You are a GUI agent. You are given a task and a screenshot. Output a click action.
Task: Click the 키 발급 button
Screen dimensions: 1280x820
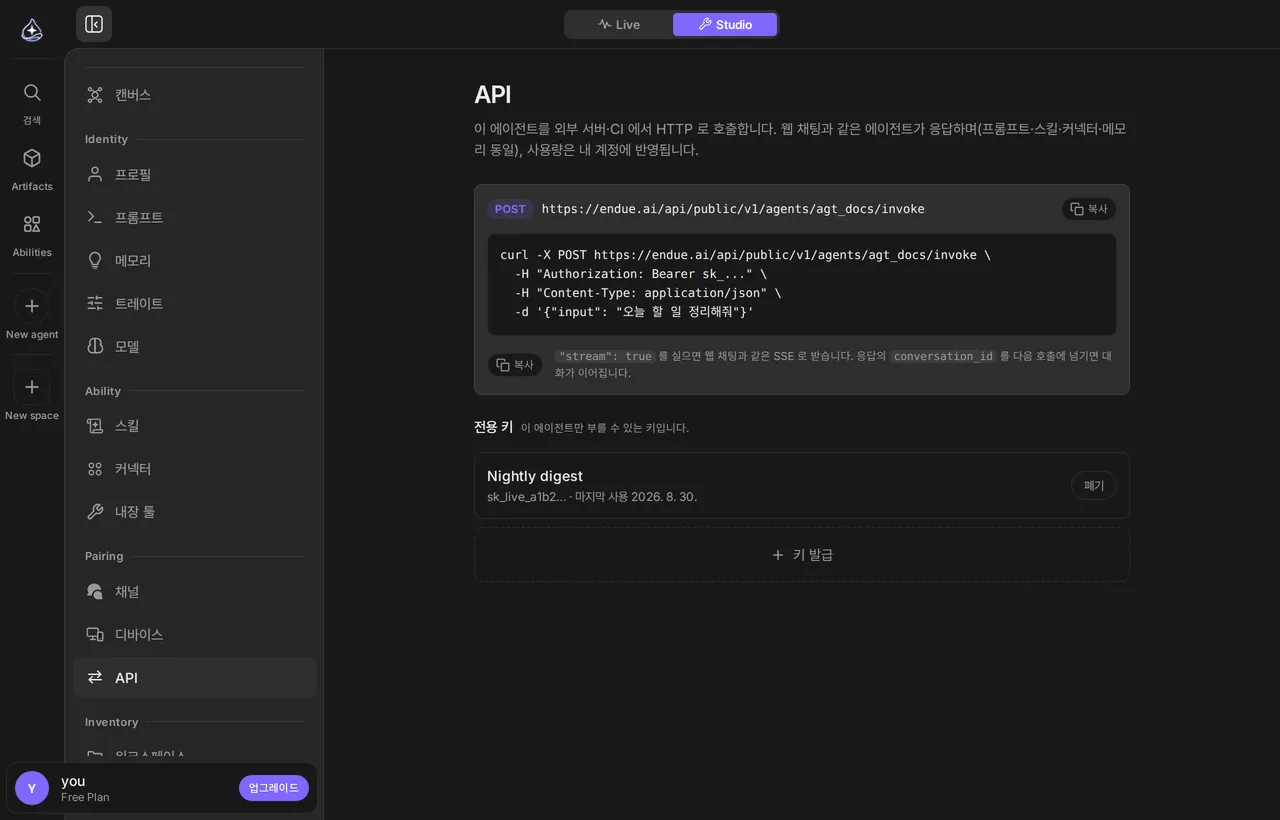point(802,555)
